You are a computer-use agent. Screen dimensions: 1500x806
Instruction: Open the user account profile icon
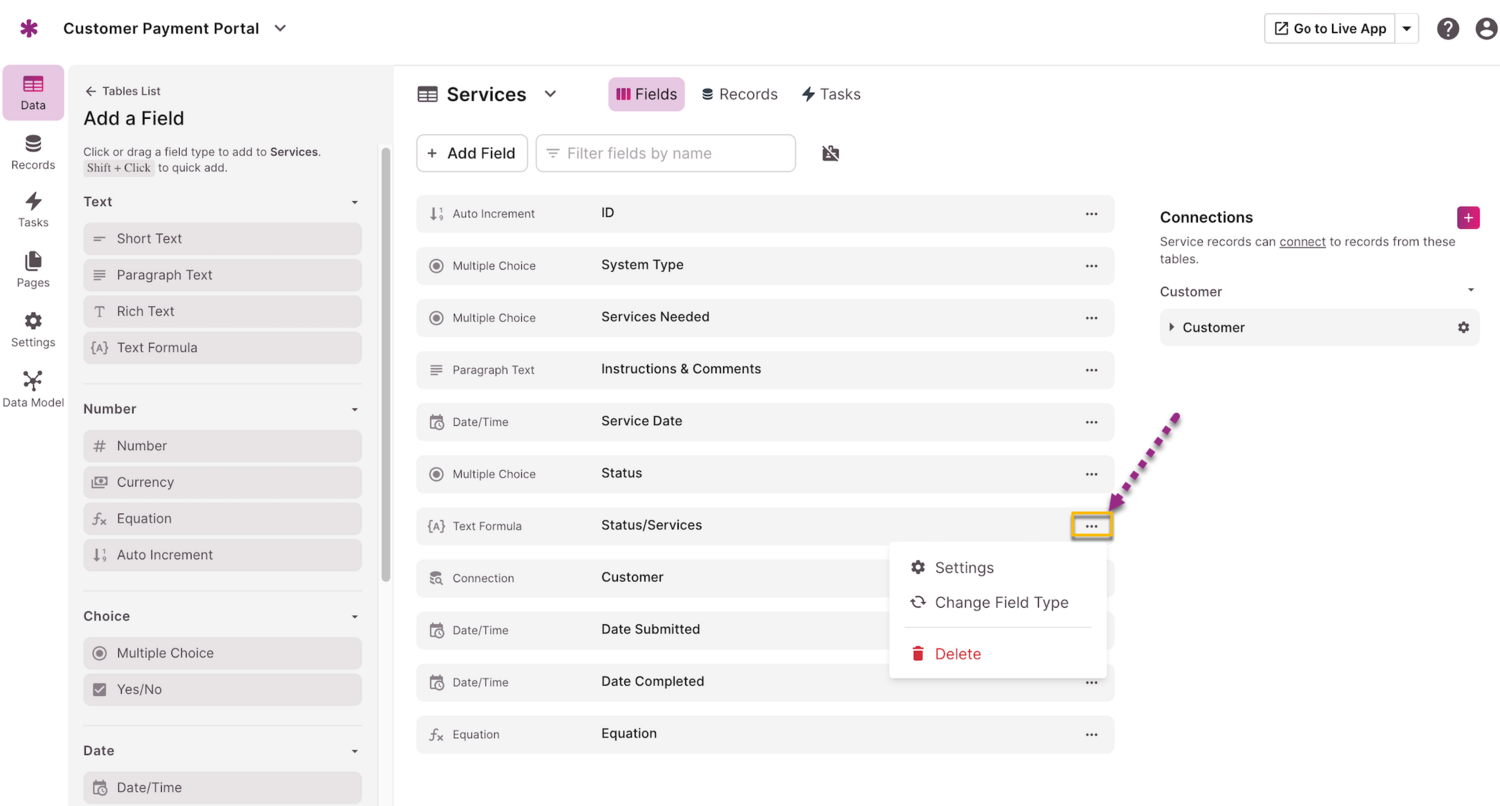coord(1486,29)
